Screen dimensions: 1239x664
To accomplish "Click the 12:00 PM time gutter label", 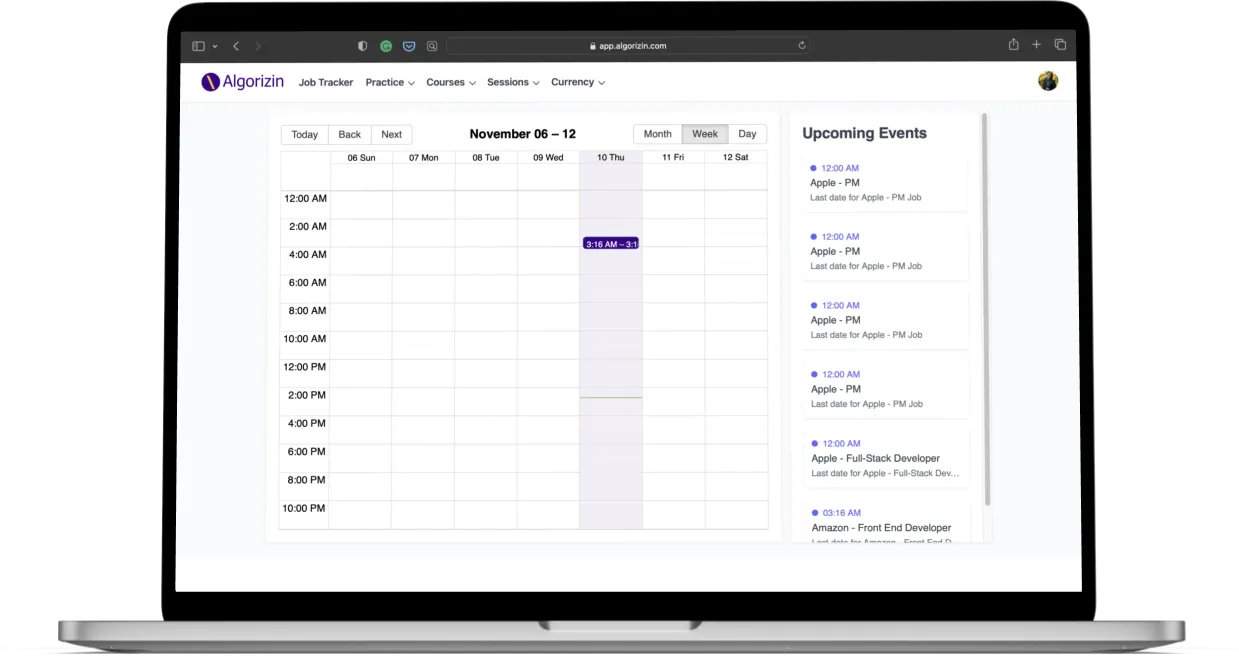I will point(305,367).
